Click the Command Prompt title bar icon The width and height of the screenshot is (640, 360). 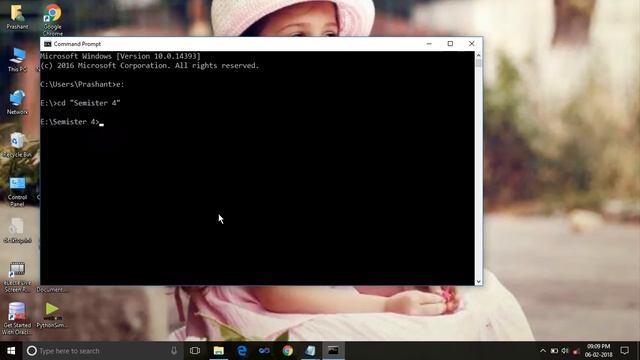click(47, 44)
